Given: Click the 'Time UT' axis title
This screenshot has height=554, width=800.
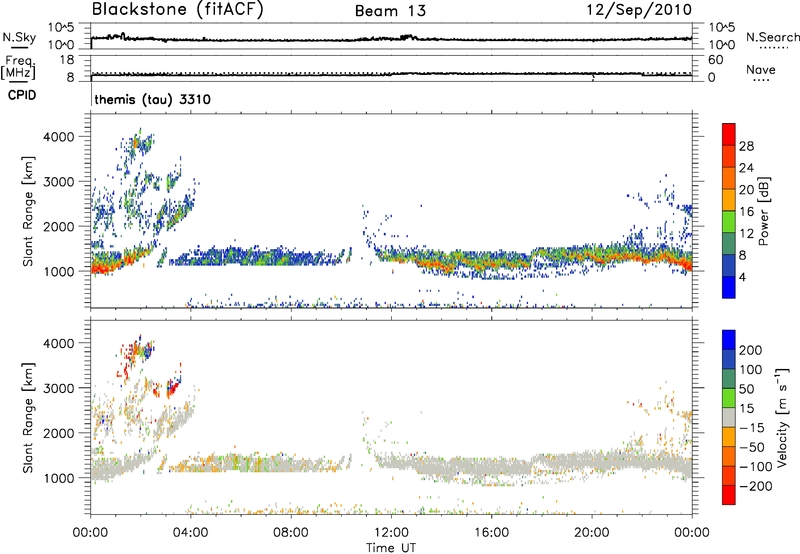Looking at the screenshot, I should click(391, 548).
